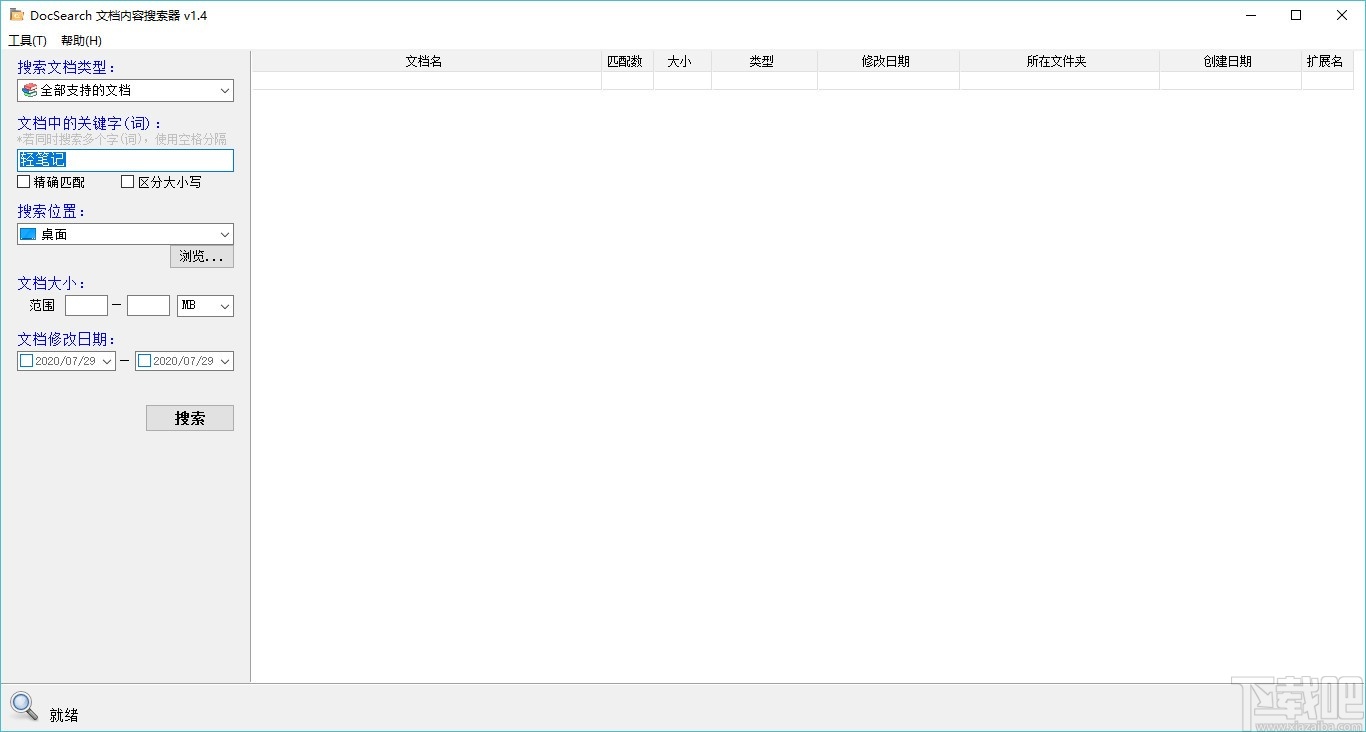Click the desktop icon inside the search location selector
The image size is (1366, 732).
point(26,234)
